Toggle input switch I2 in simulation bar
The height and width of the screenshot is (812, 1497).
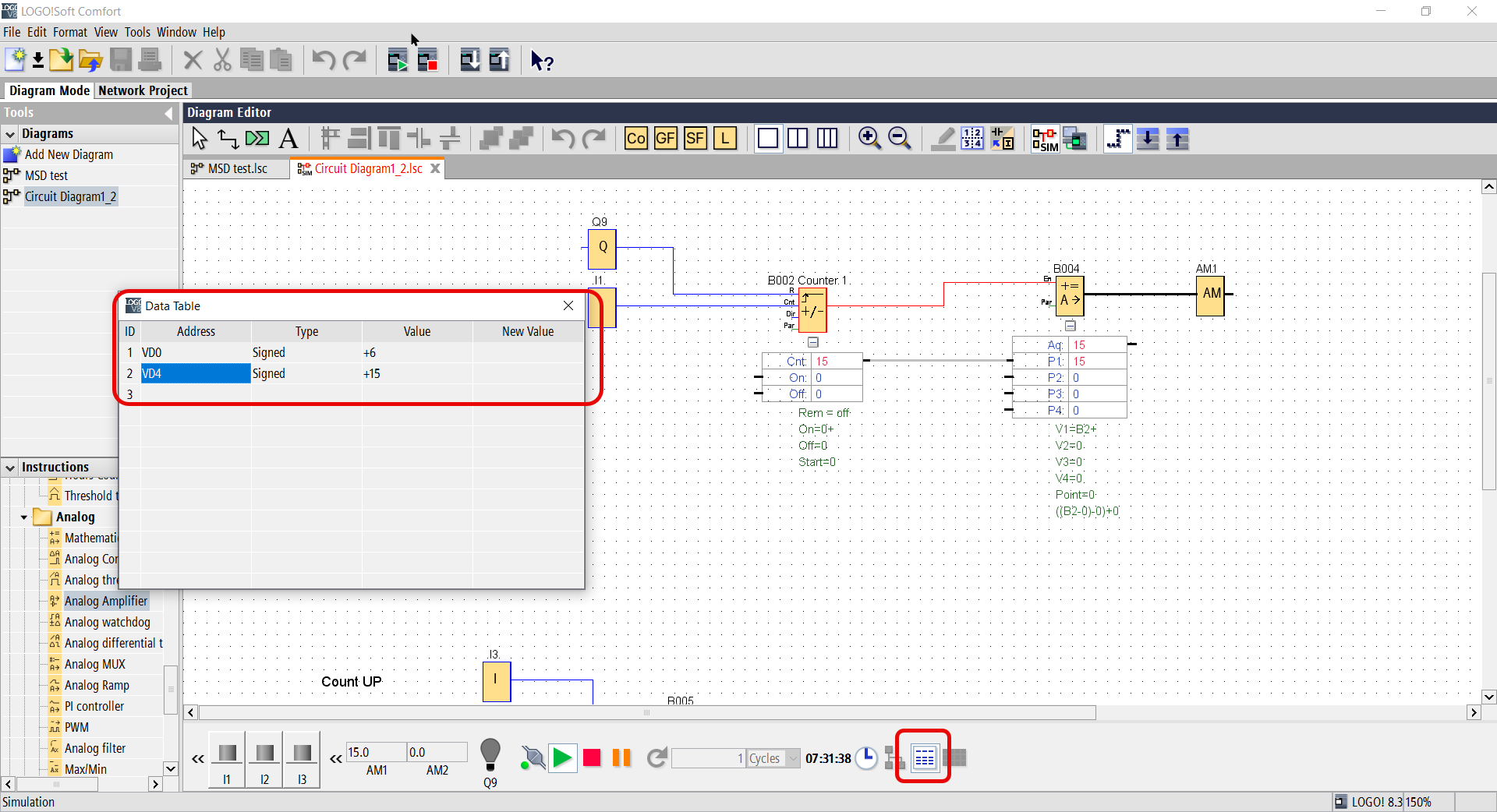pos(264,754)
